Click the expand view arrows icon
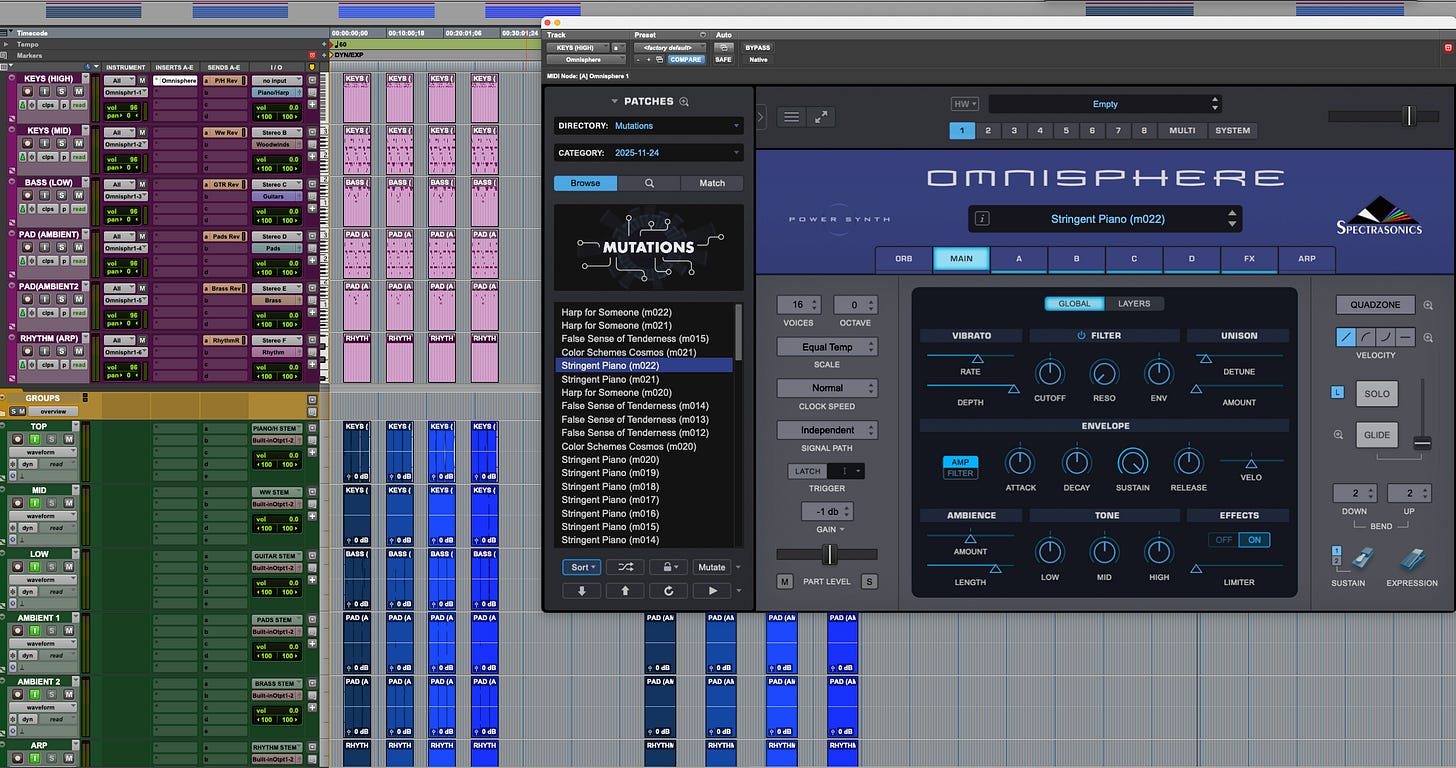This screenshot has height=768, width=1456. coord(821,117)
